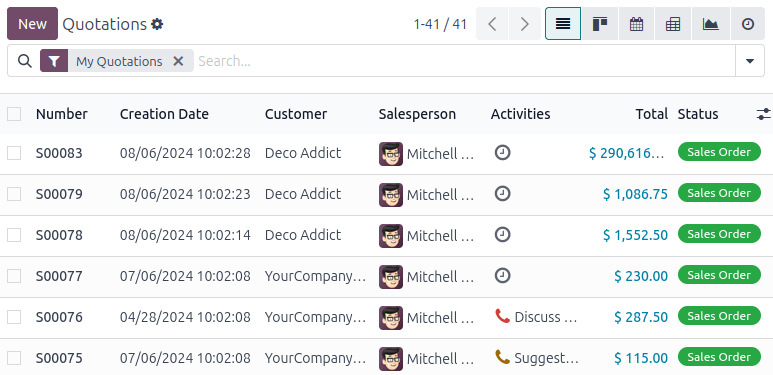Open phone call activity on S00076
773x375 pixels.
click(x=502, y=316)
